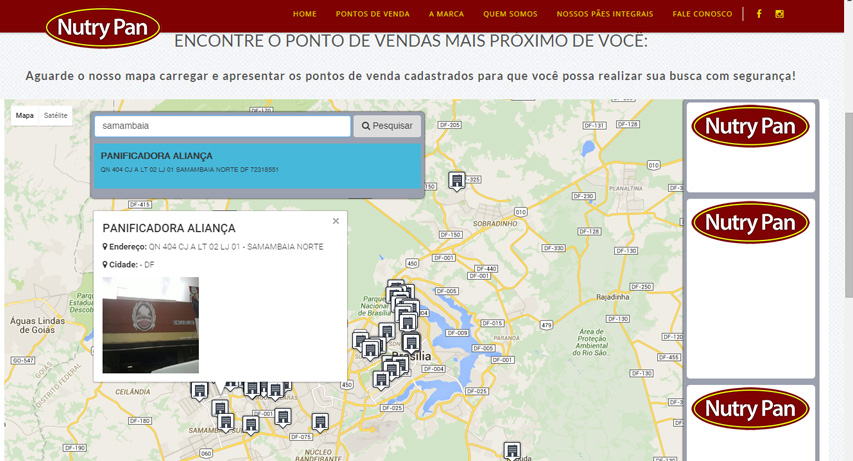Click store marker near DF-325
Image resolution: width=853 pixels, height=461 pixels.
pos(457,180)
